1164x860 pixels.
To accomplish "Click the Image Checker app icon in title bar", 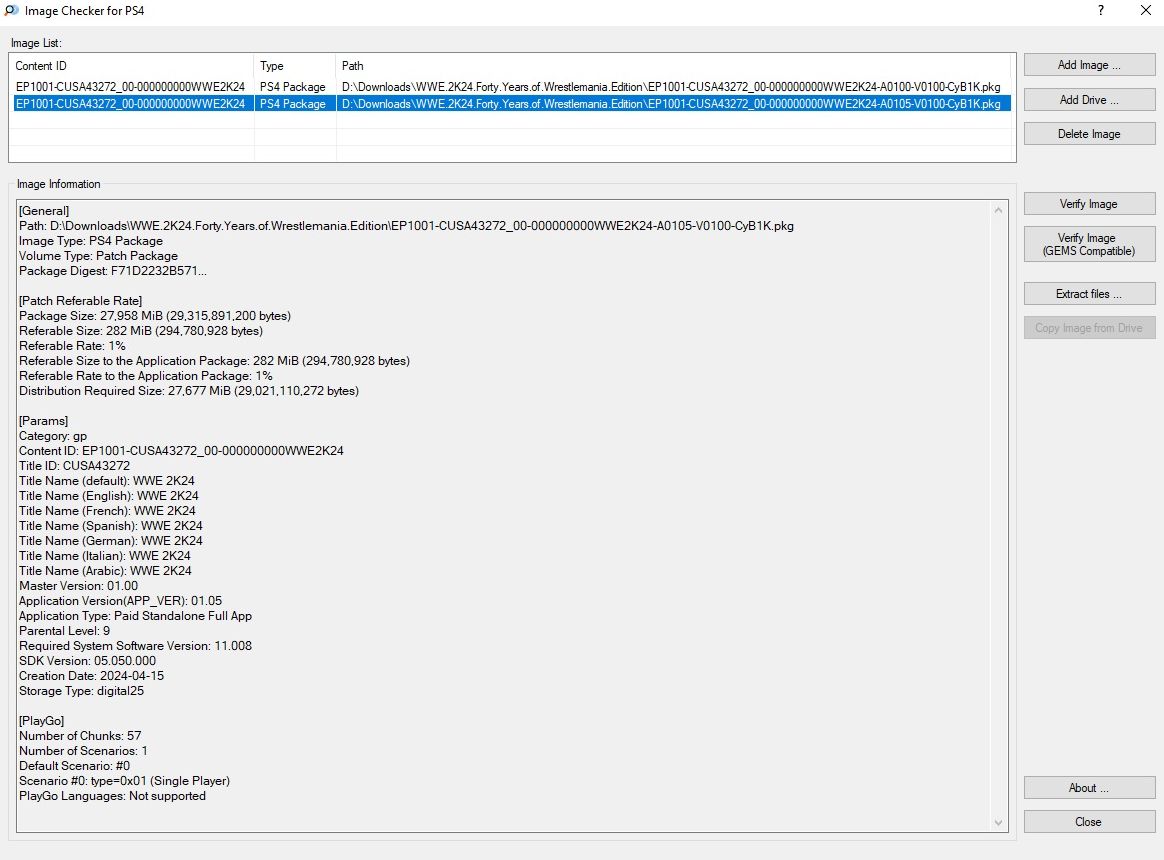I will point(11,10).
